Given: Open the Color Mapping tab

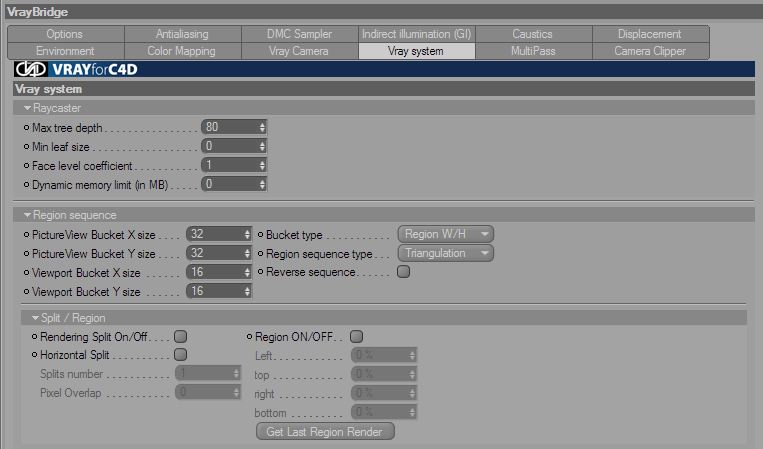Looking at the screenshot, I should (x=182, y=51).
